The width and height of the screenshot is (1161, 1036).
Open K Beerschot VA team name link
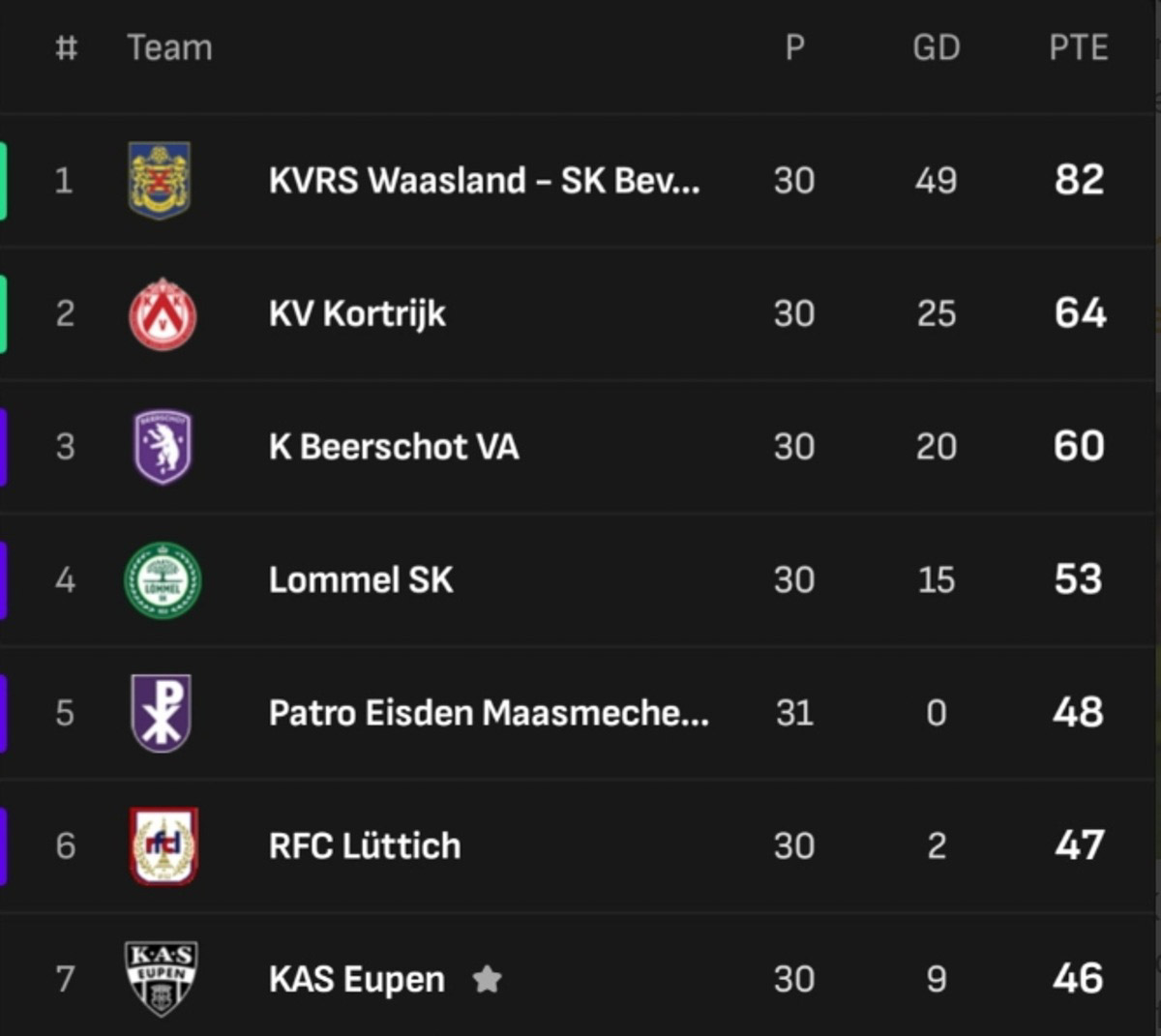point(393,447)
